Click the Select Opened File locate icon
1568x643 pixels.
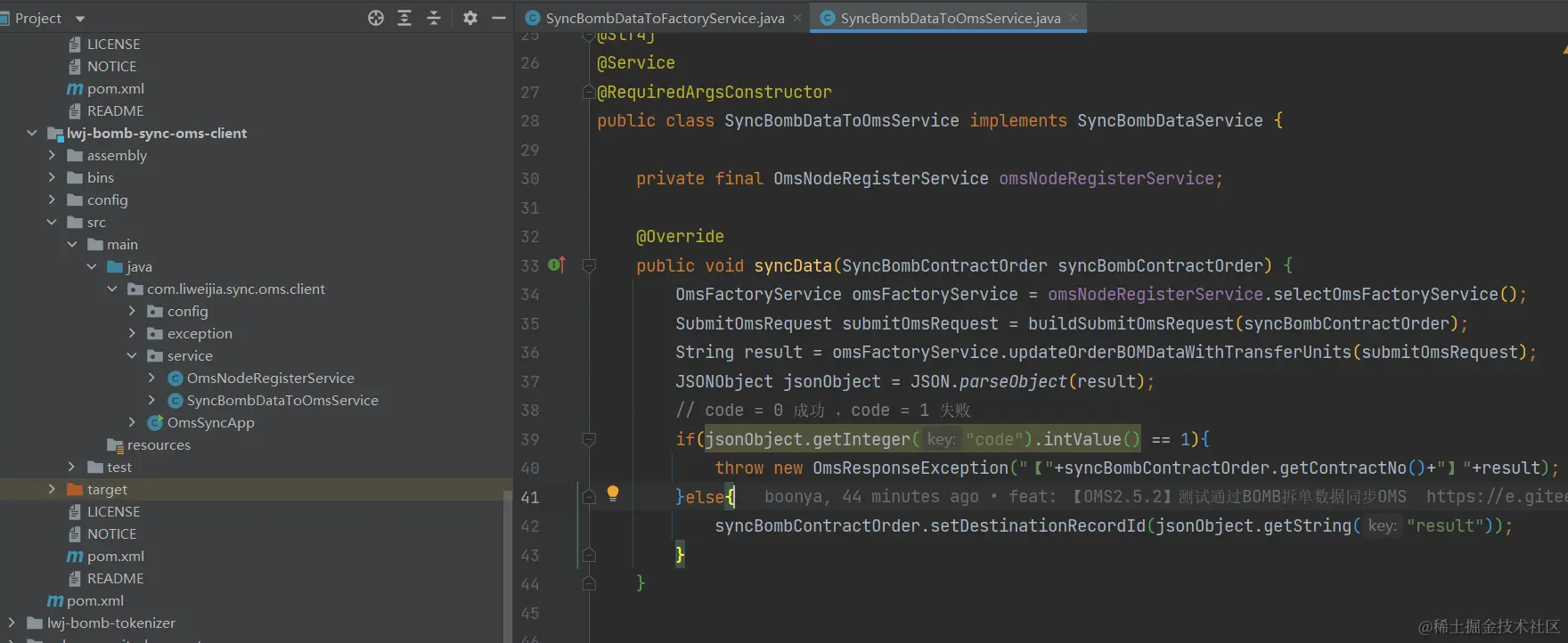tap(376, 18)
